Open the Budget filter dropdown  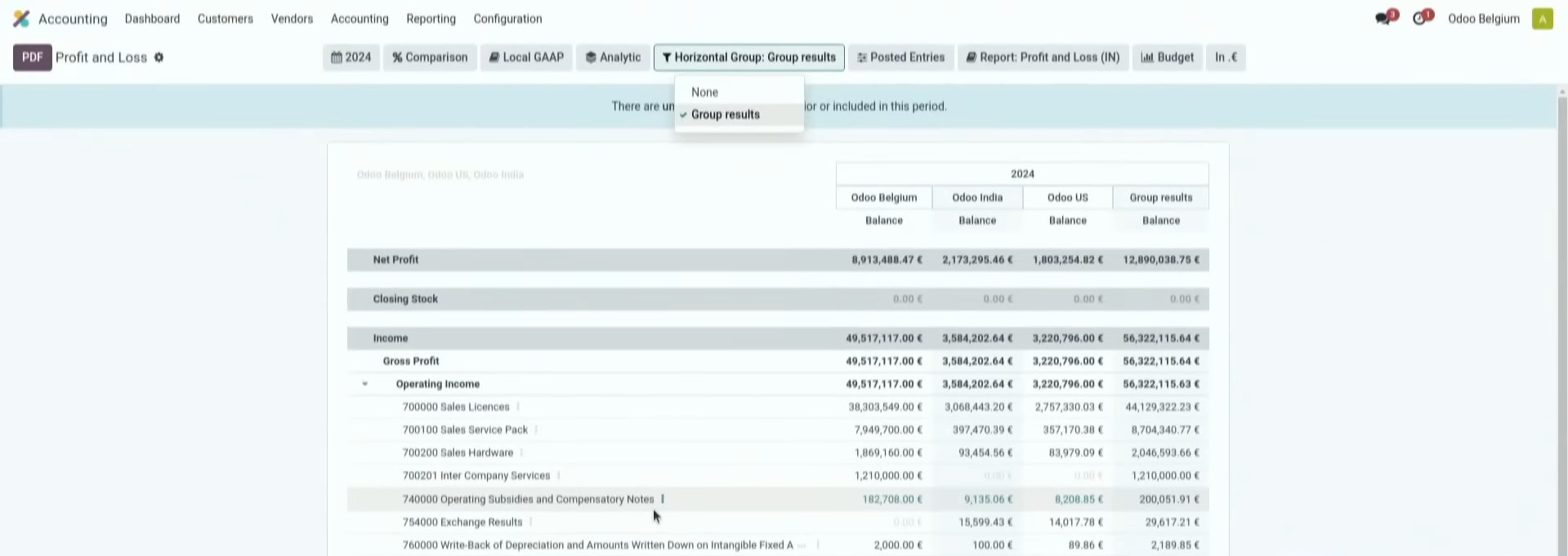click(1167, 57)
